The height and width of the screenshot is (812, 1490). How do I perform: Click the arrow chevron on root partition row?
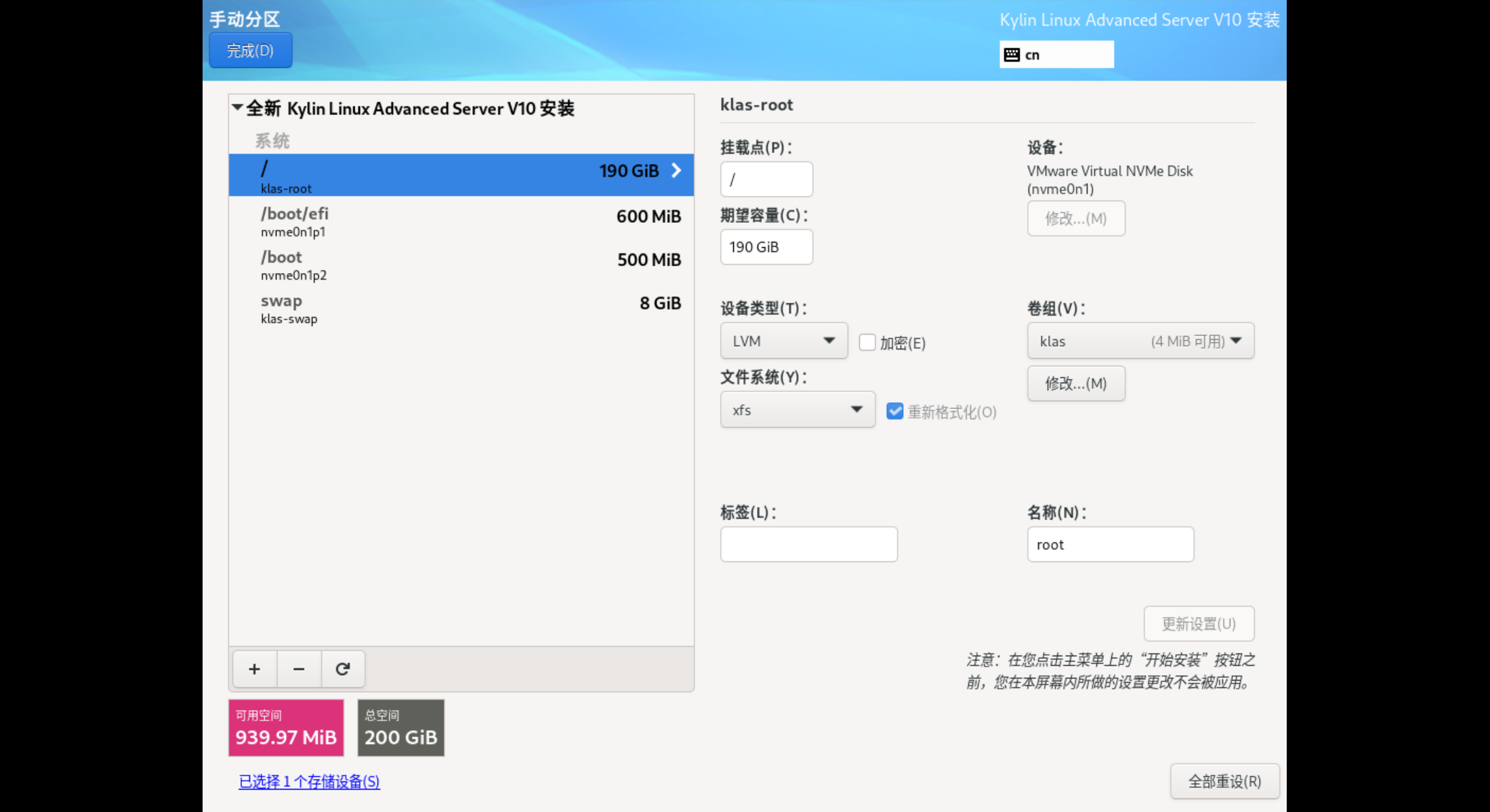coord(676,171)
